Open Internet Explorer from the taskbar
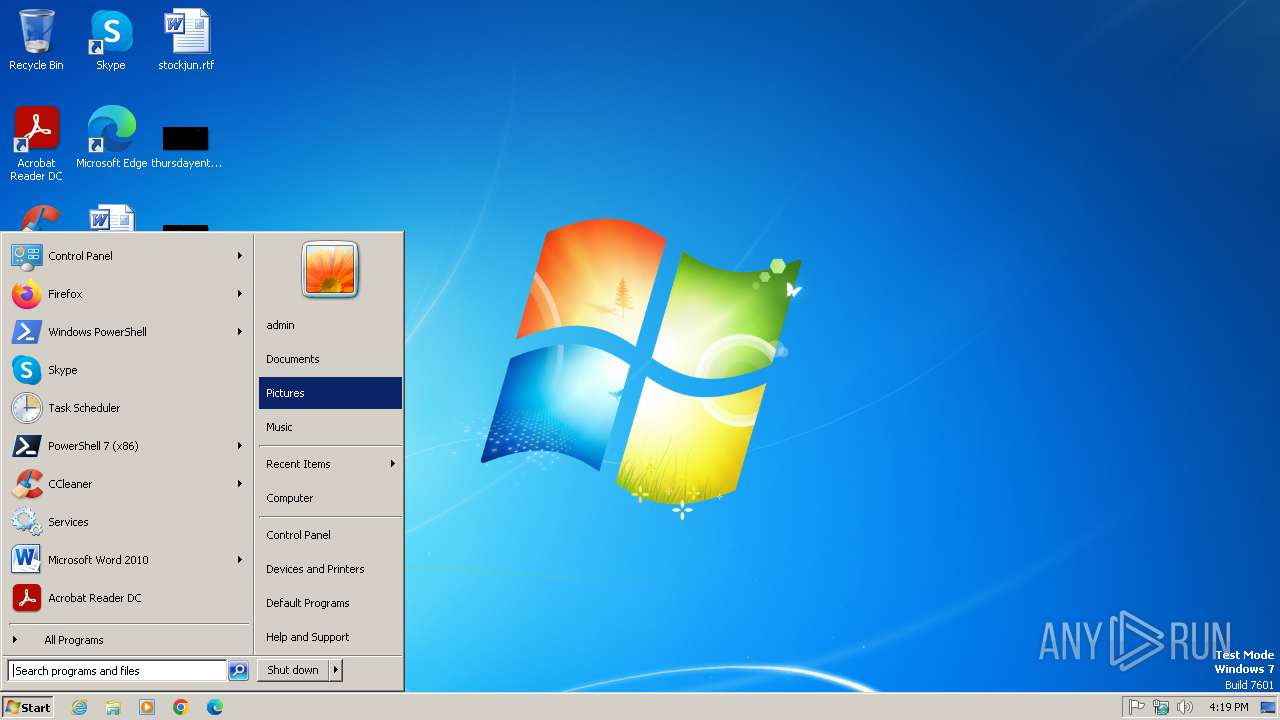This screenshot has height=720, width=1280. click(x=79, y=707)
